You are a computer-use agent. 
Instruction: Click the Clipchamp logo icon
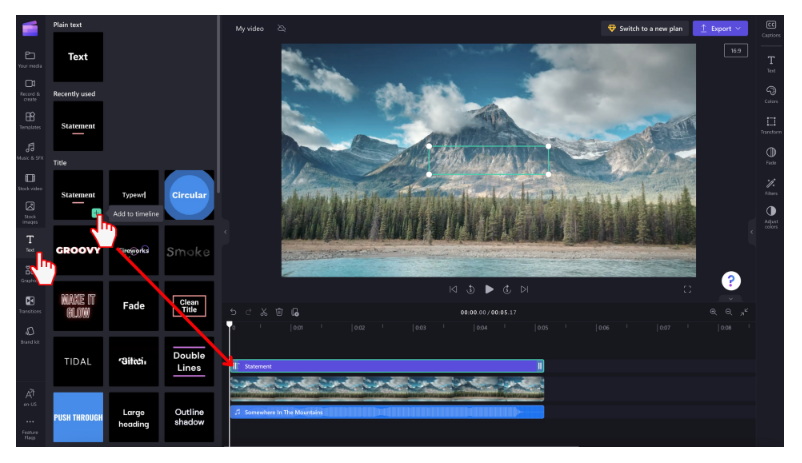pos(30,28)
